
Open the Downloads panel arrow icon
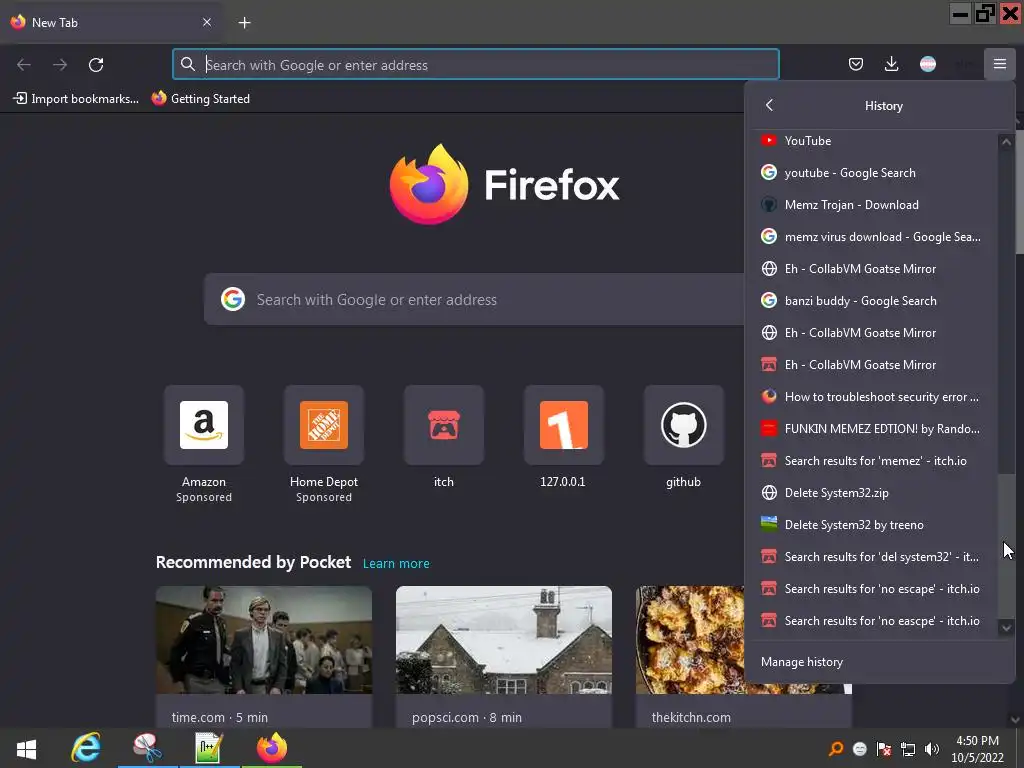(x=891, y=64)
